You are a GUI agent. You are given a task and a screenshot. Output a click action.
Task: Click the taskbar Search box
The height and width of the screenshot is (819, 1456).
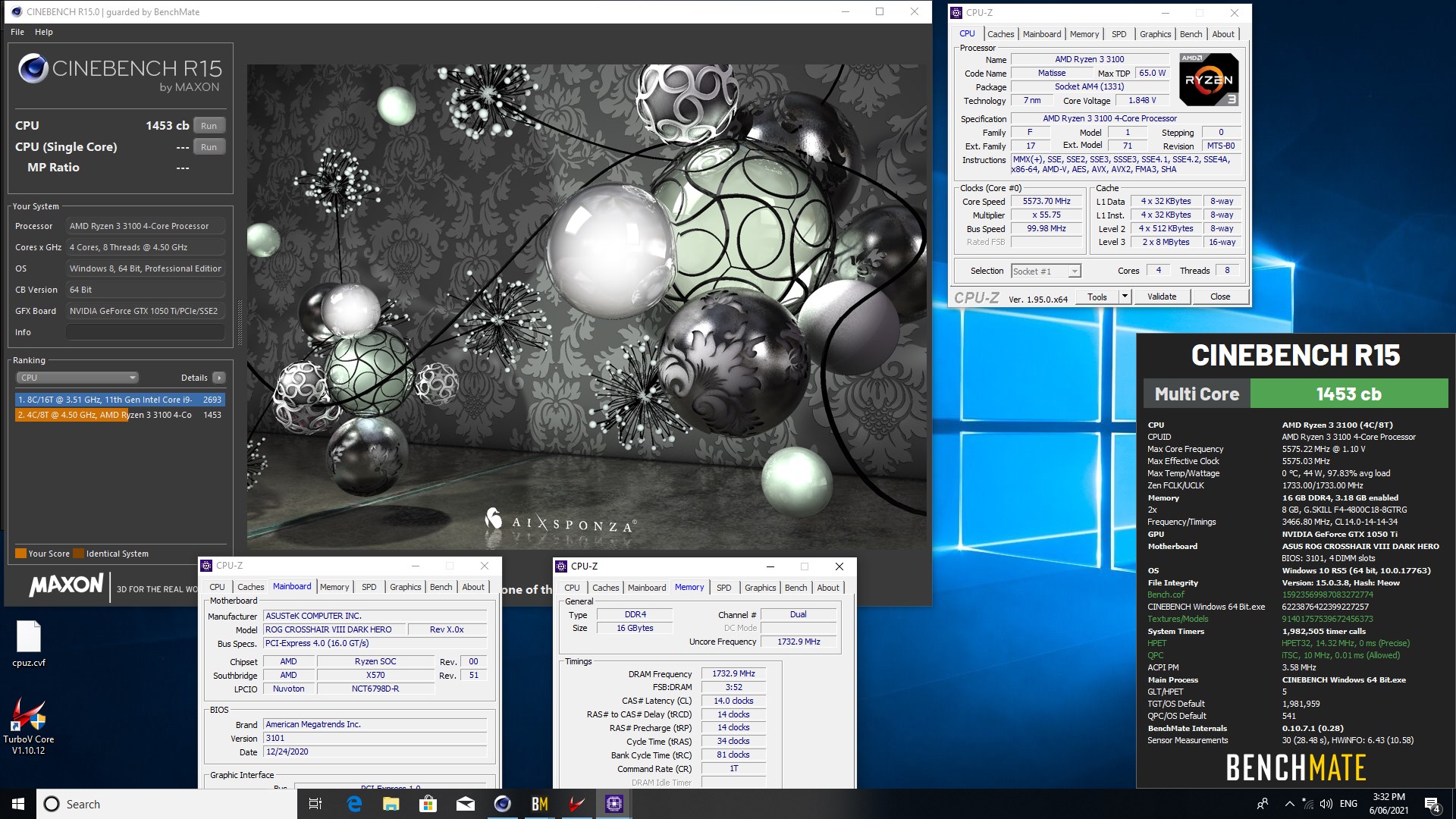167,804
